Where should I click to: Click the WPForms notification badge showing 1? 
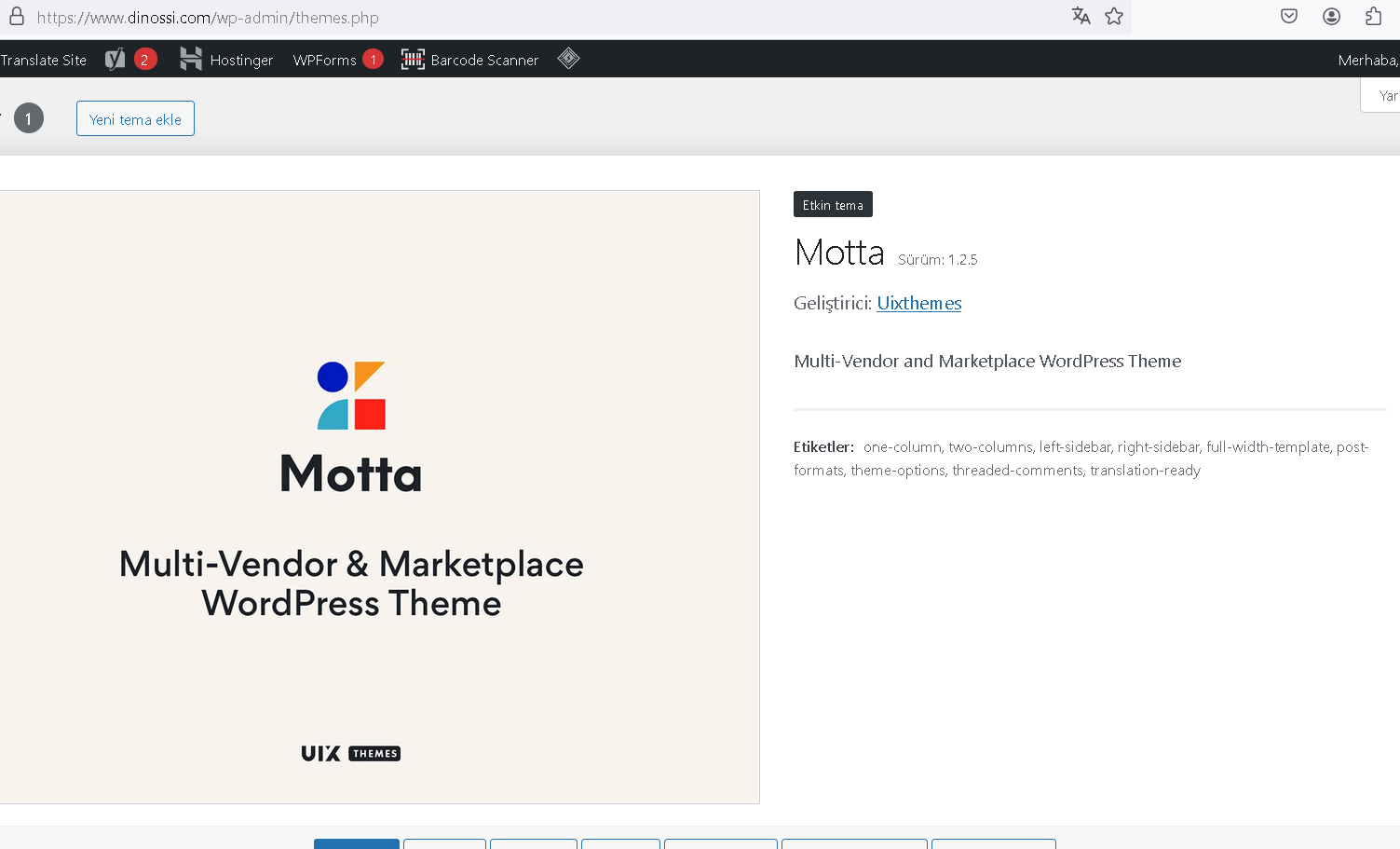click(373, 60)
